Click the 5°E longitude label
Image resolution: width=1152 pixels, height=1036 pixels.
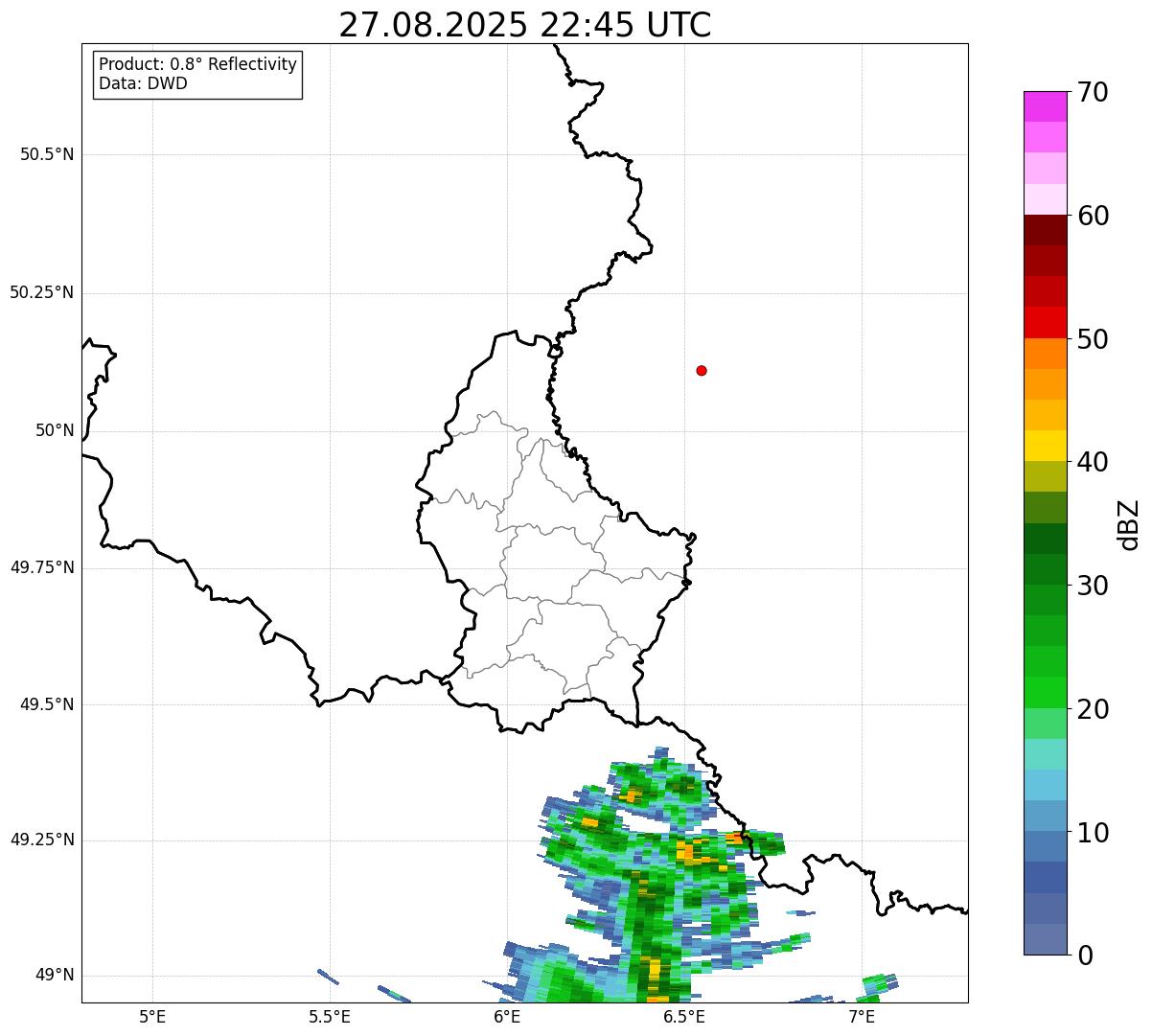pos(152,1017)
